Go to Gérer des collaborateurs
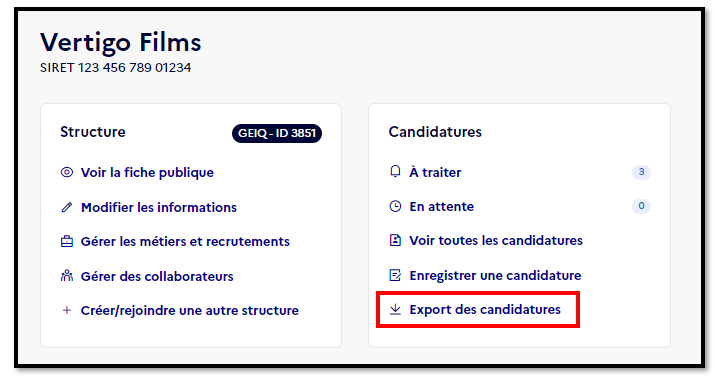Image resolution: width=717 pixels, height=384 pixels. click(x=157, y=276)
